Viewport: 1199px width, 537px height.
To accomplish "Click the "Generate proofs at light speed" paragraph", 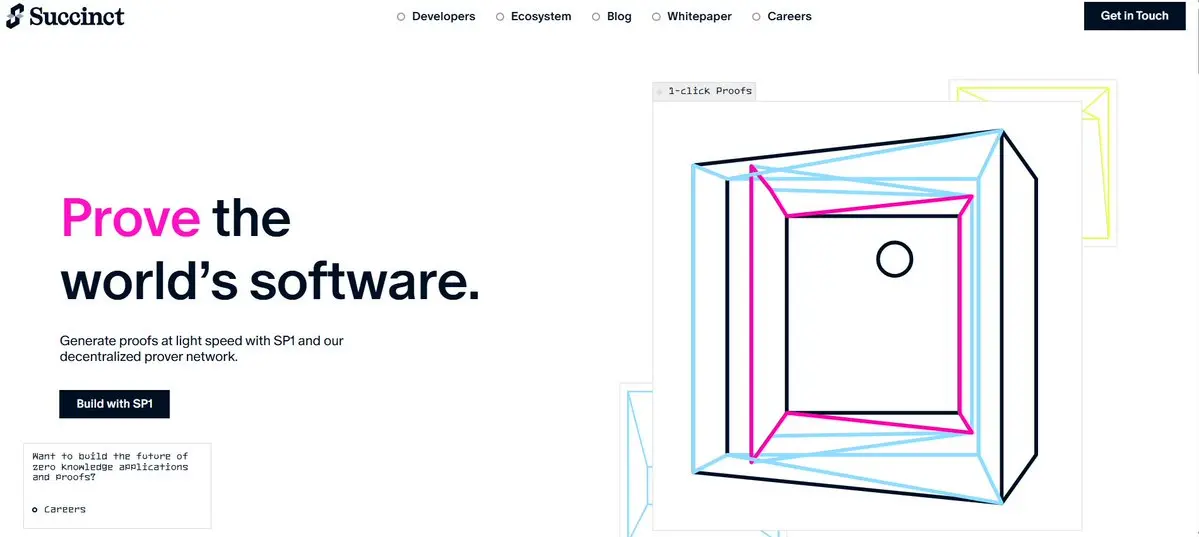I will [202, 348].
